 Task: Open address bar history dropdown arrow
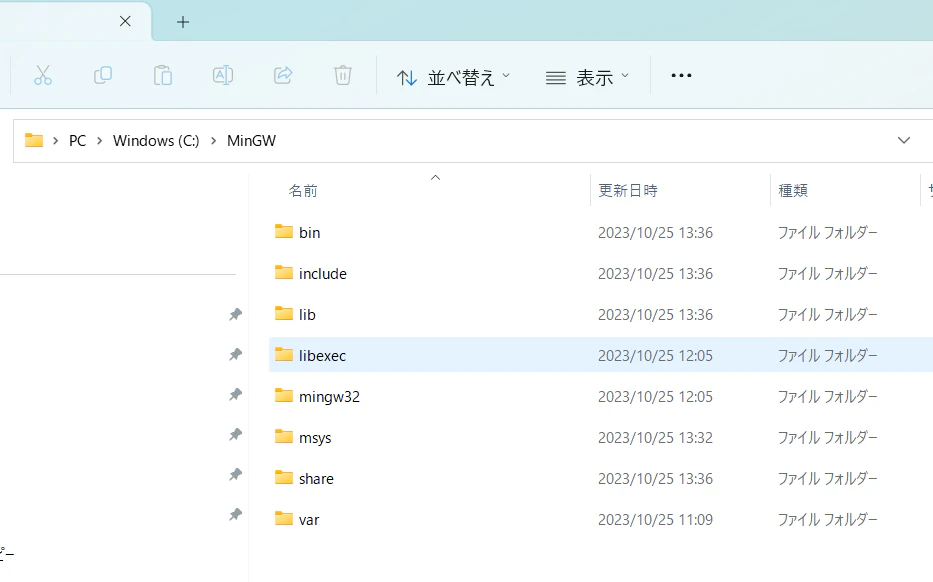click(904, 140)
